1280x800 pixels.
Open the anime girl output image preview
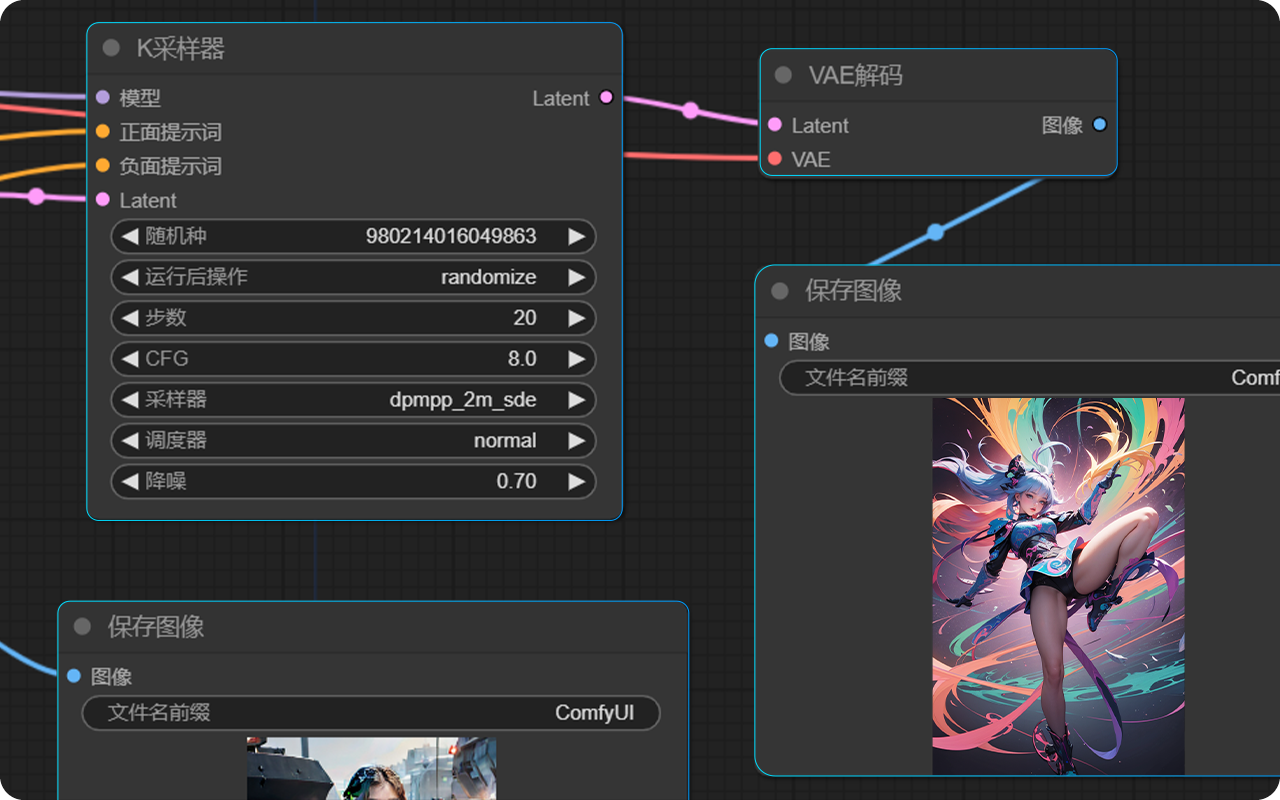1058,586
